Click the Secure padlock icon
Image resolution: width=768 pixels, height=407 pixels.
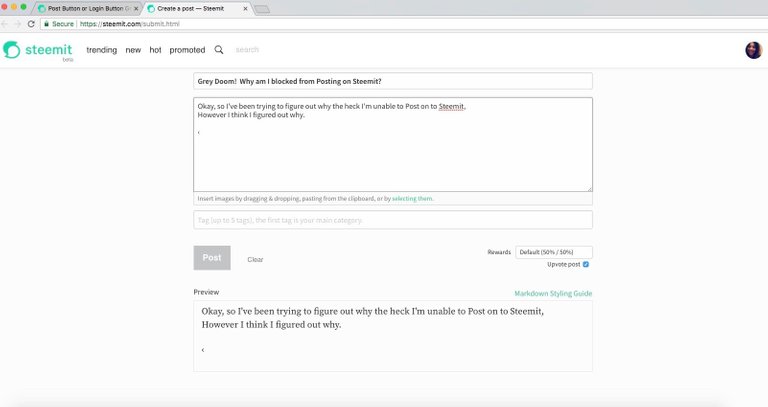click(47, 24)
